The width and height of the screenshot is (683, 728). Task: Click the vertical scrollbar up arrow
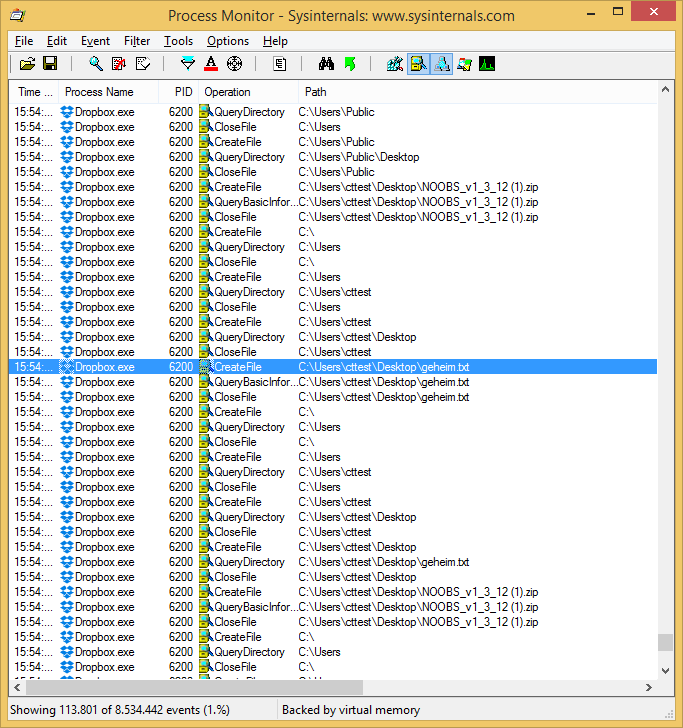tap(665, 90)
